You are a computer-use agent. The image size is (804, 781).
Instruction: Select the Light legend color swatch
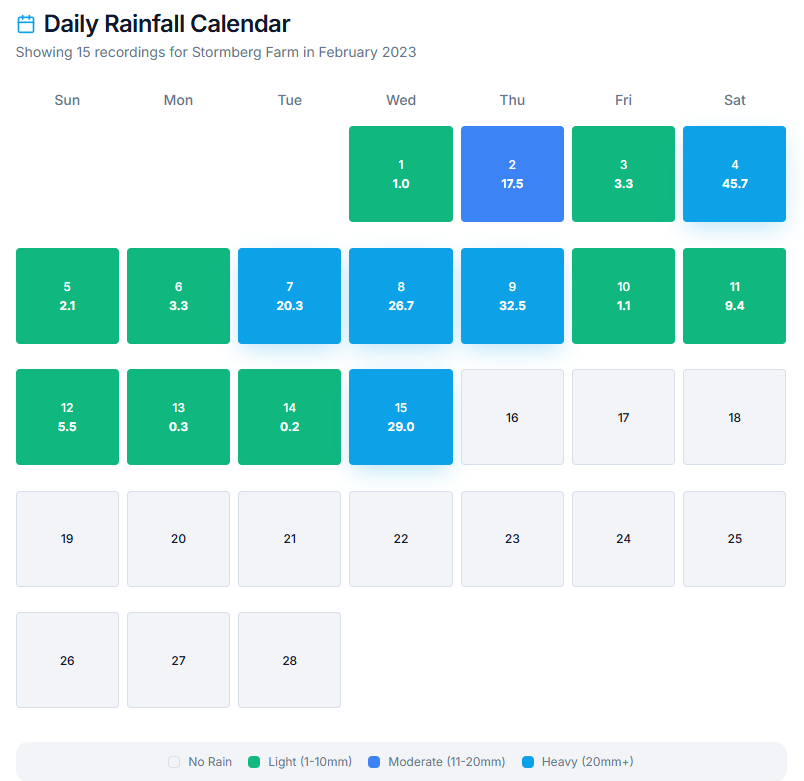255,762
